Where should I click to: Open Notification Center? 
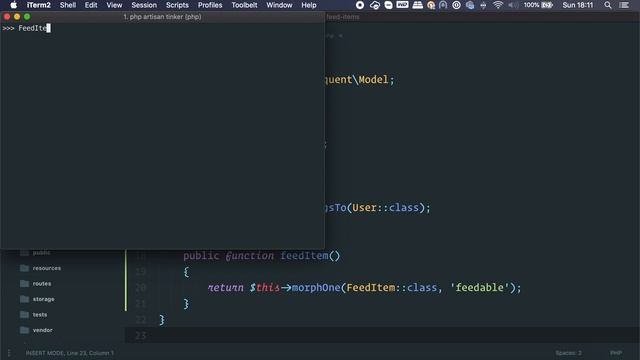click(x=624, y=5)
